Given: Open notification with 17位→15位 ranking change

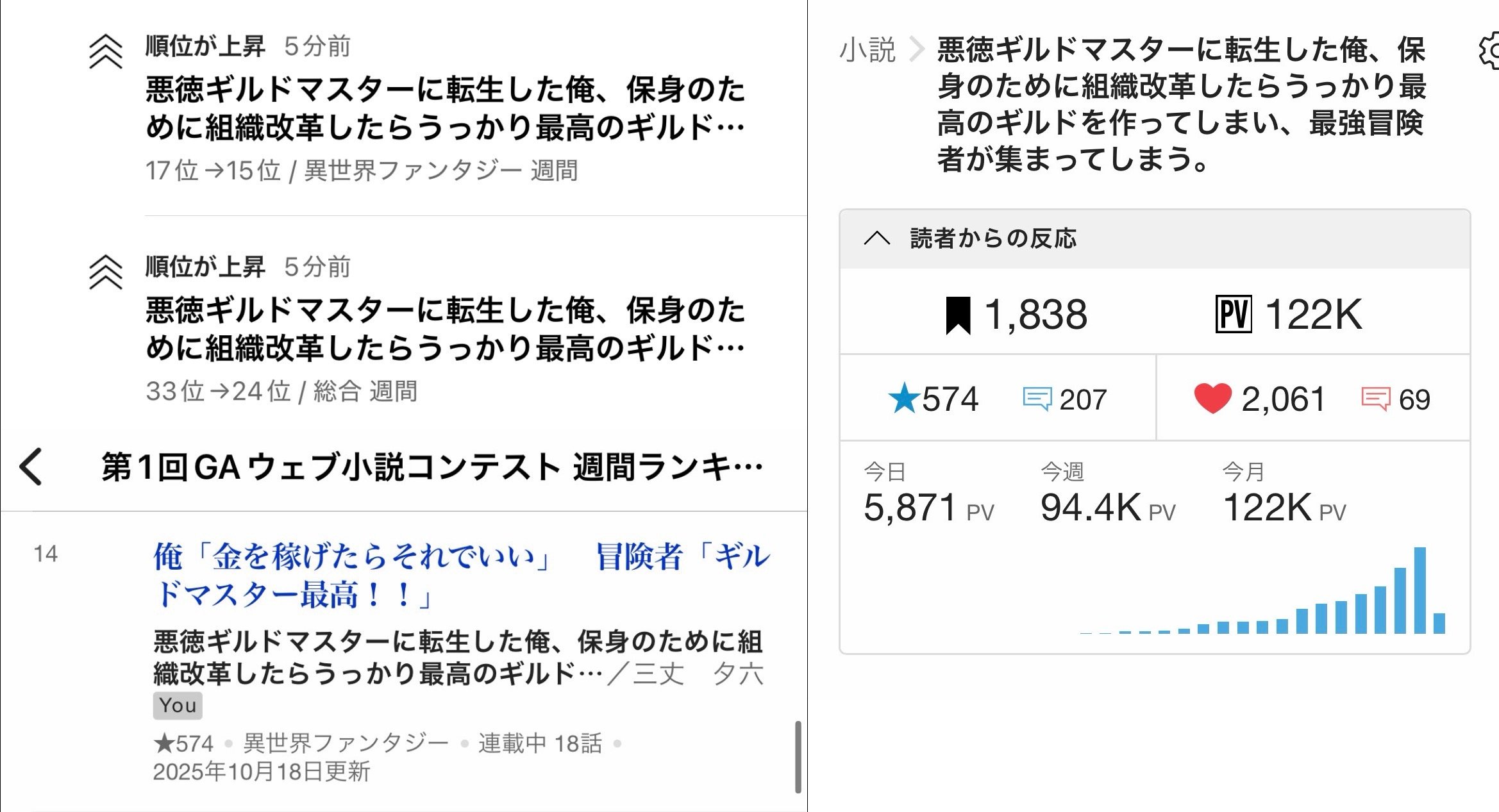Looking at the screenshot, I should (445, 109).
